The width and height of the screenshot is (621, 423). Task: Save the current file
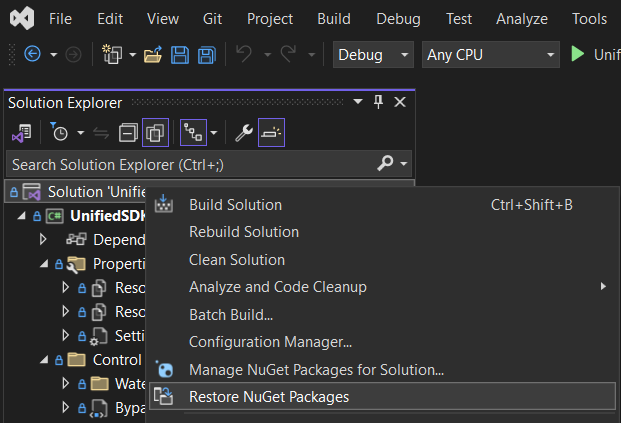[x=180, y=55]
